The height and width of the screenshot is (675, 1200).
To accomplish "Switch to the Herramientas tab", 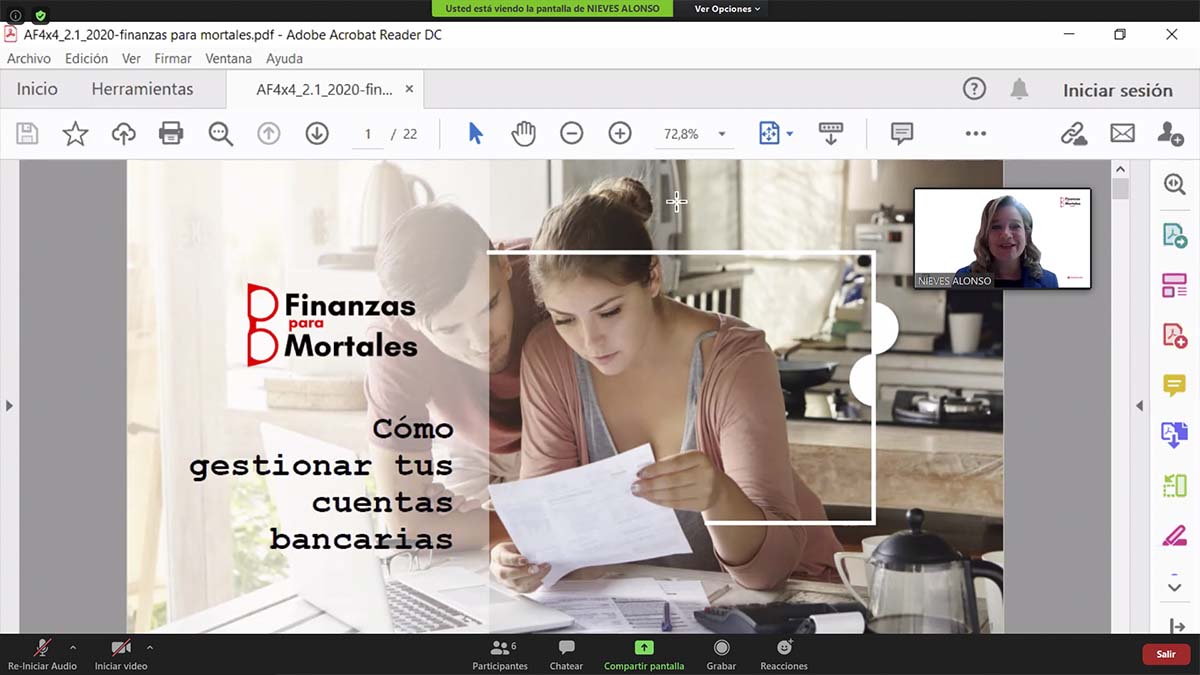I will click(x=142, y=89).
